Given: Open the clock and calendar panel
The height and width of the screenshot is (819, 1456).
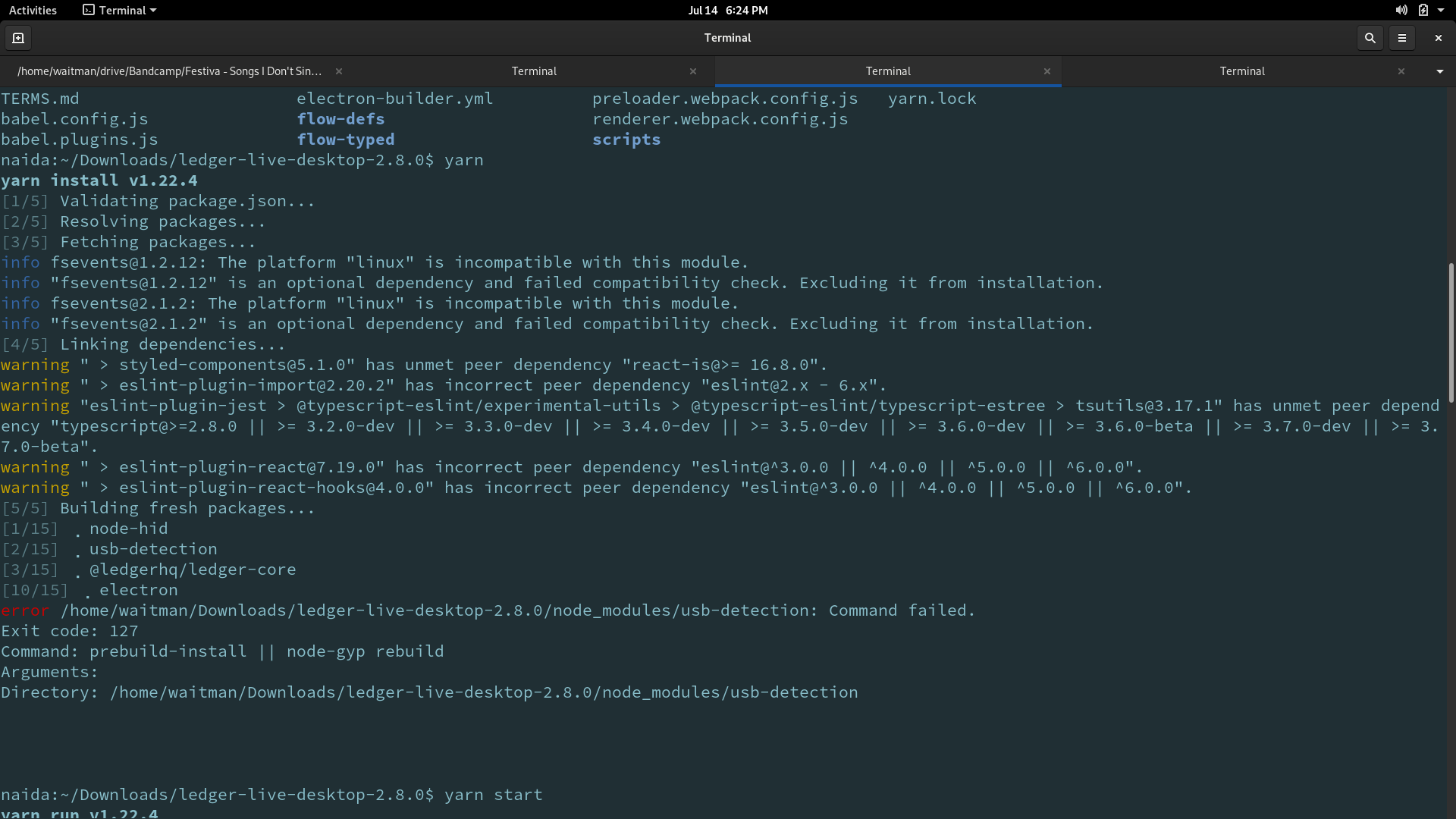Looking at the screenshot, I should [x=728, y=10].
